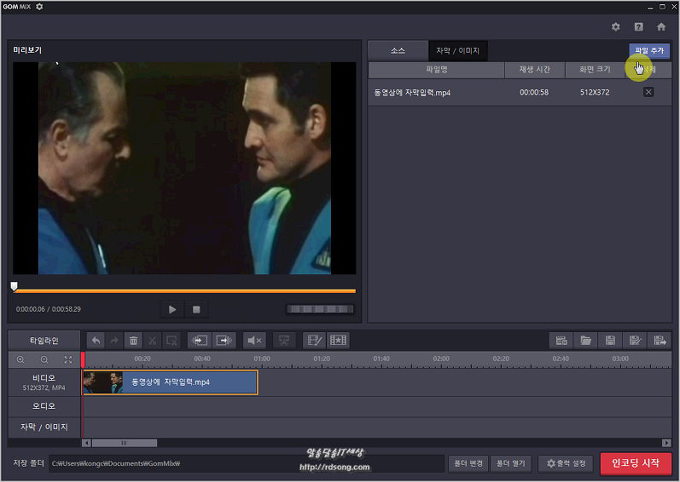This screenshot has width=680, height=482.
Task: Open the help question mark icon
Action: coord(638,27)
